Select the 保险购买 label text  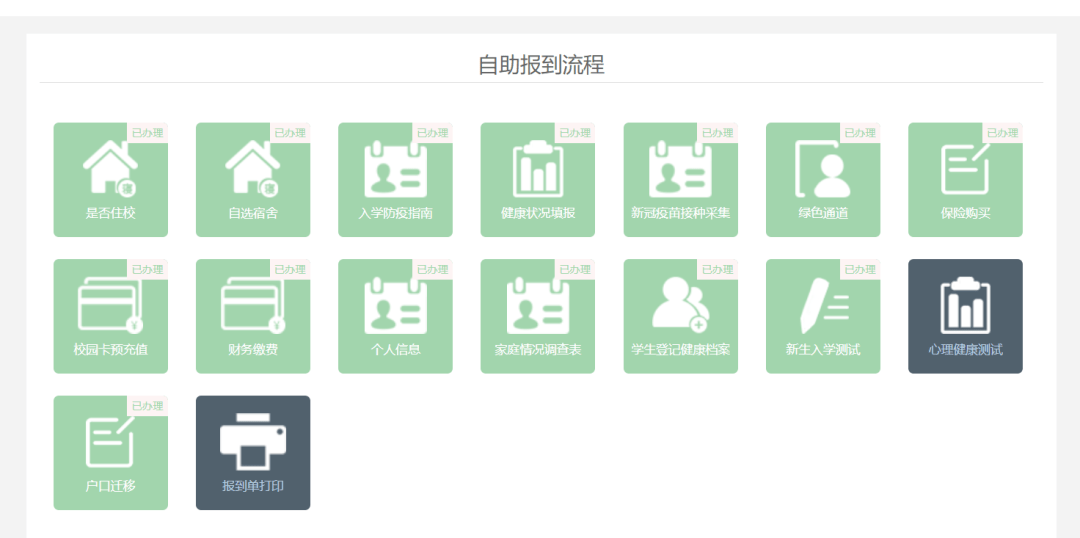coord(966,214)
